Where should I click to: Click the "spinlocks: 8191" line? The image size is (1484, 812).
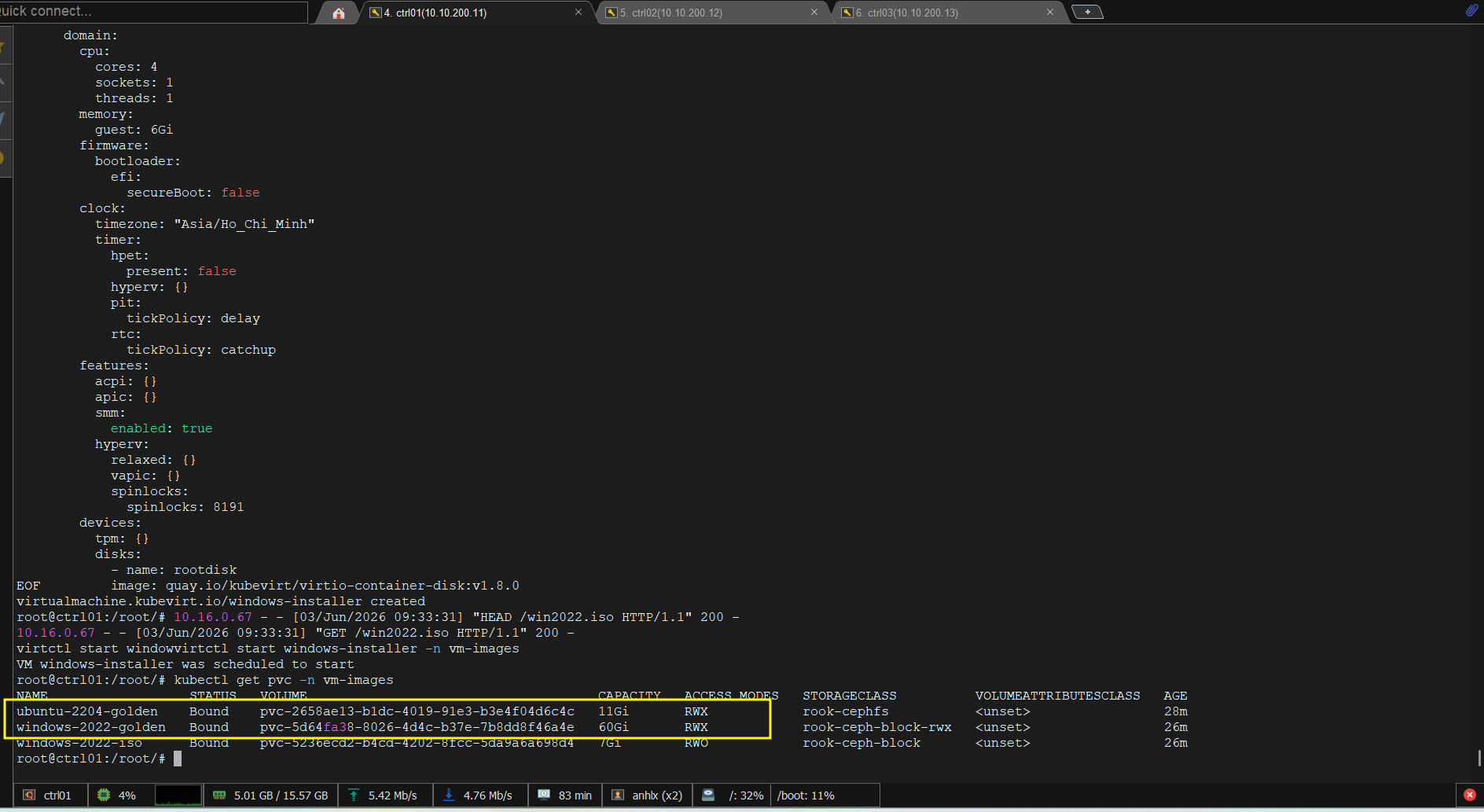click(185, 507)
